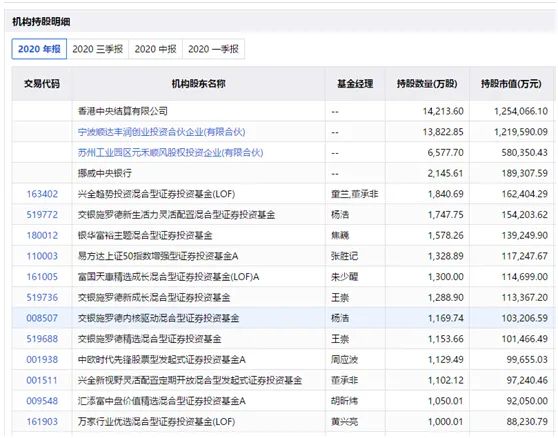Click the 持股数量(万股) column header
Image resolution: width=558 pixels, height=438 pixels.
pyautogui.click(x=427, y=84)
